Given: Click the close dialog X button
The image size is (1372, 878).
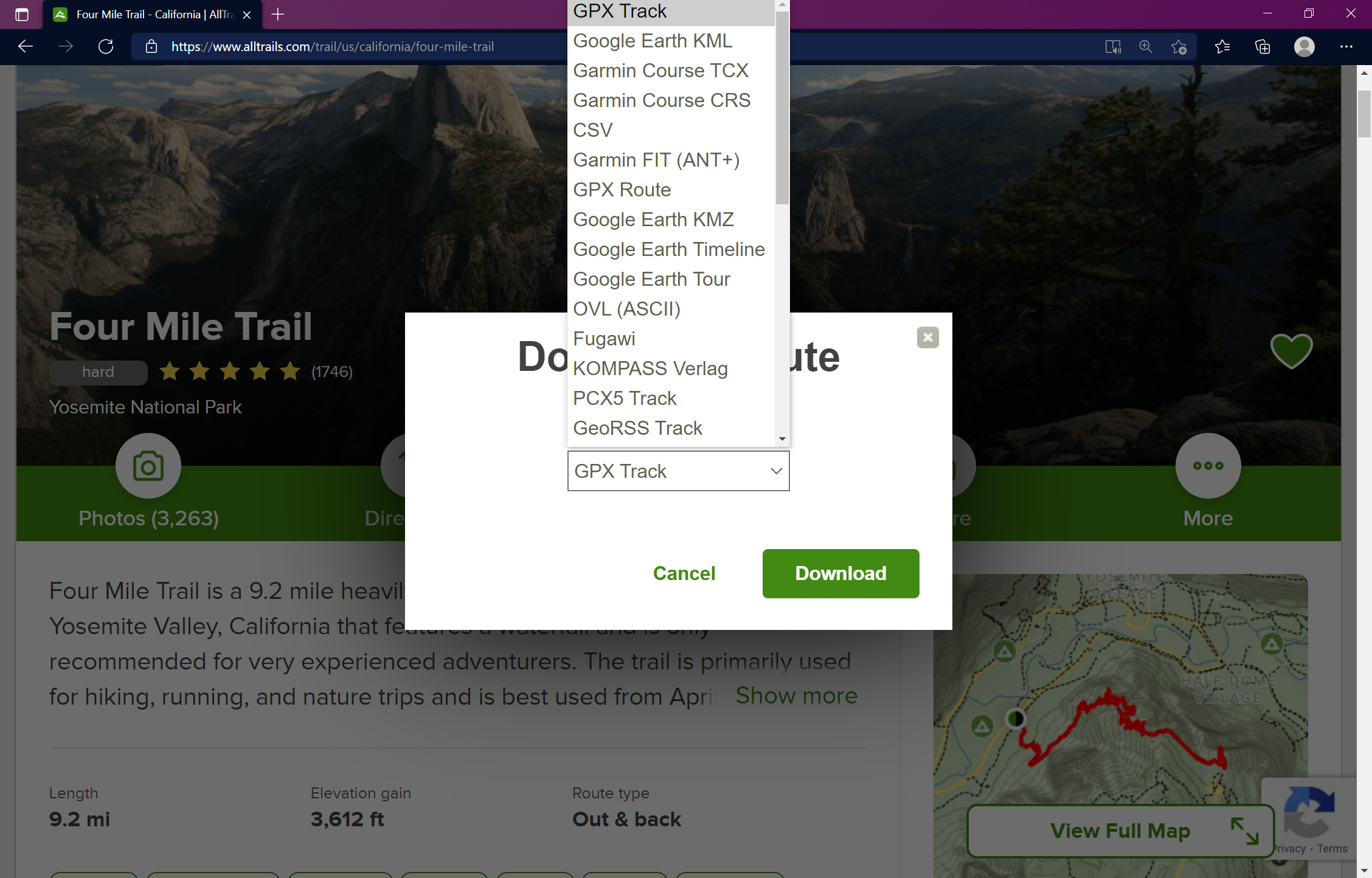Looking at the screenshot, I should pos(927,337).
